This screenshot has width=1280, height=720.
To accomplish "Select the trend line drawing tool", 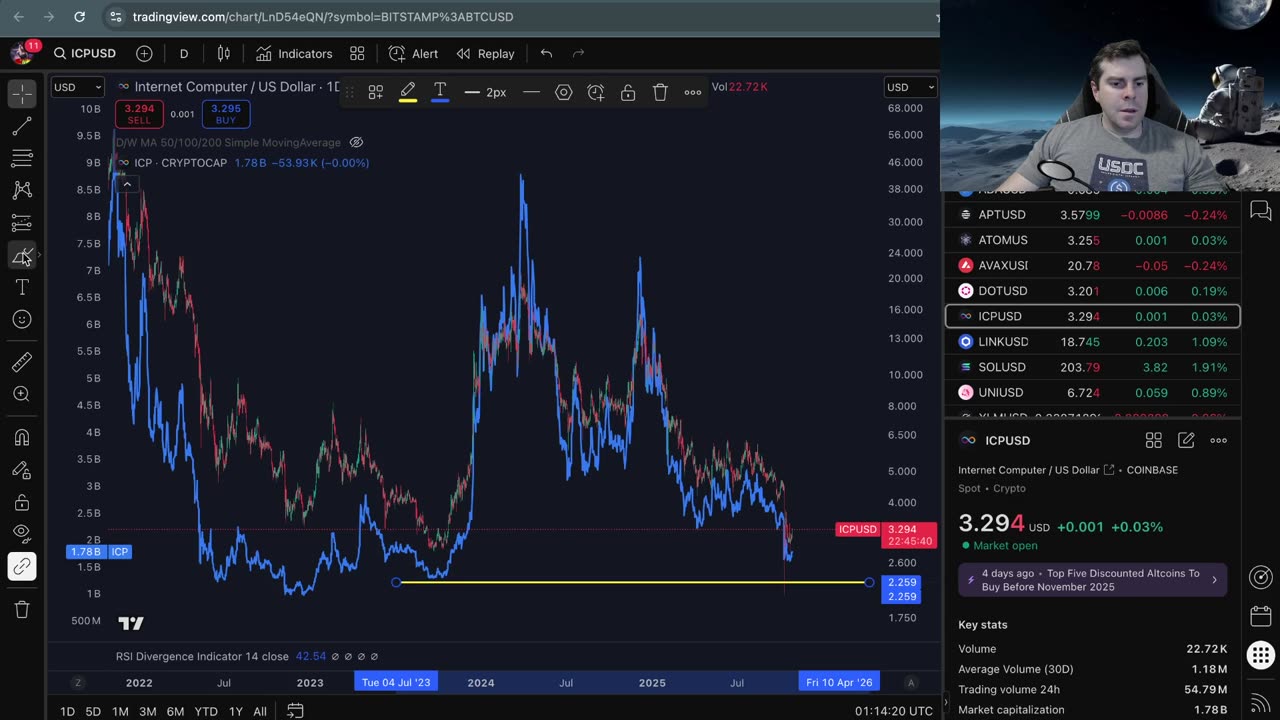I will coord(22,126).
